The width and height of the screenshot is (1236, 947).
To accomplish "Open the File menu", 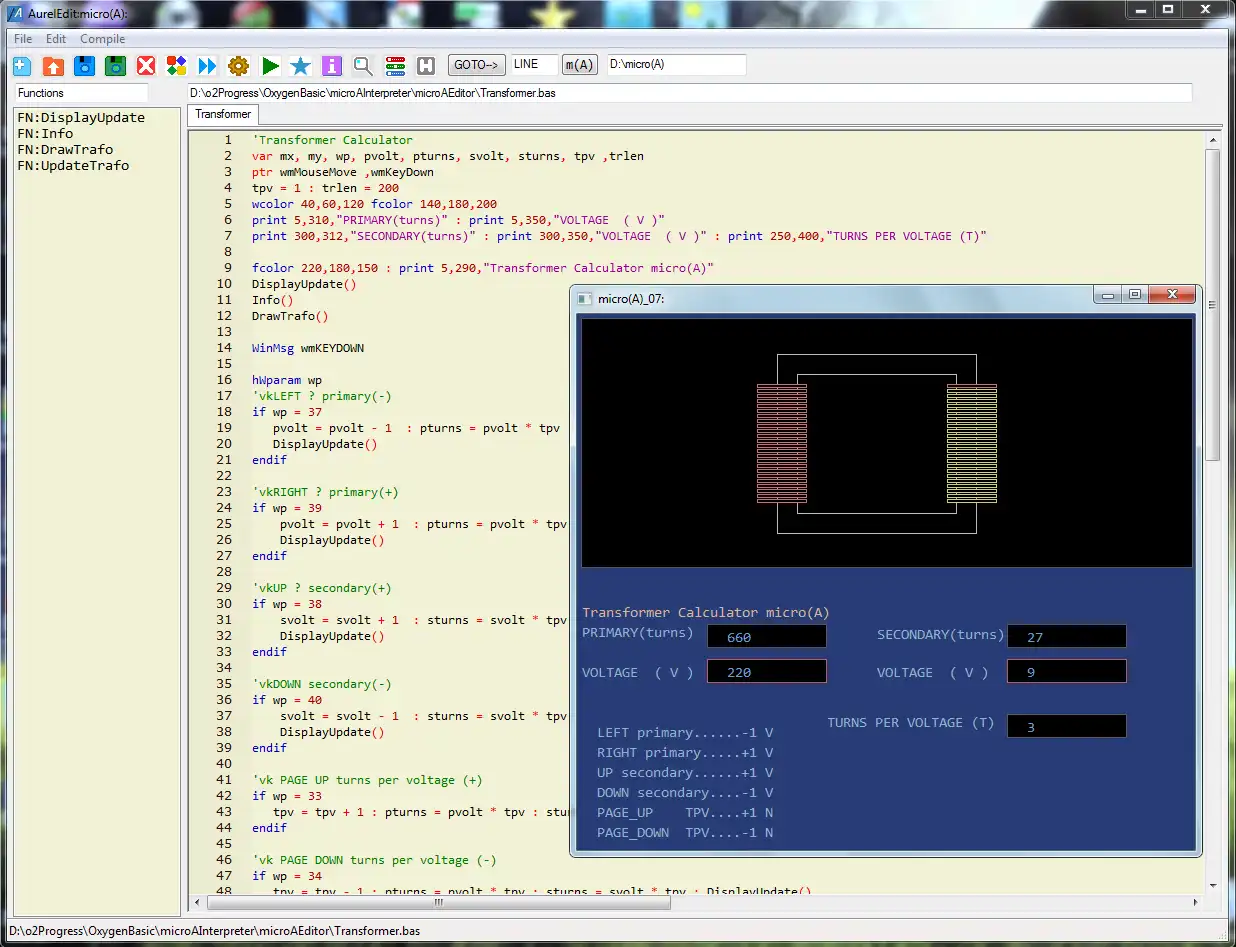I will (x=23, y=39).
